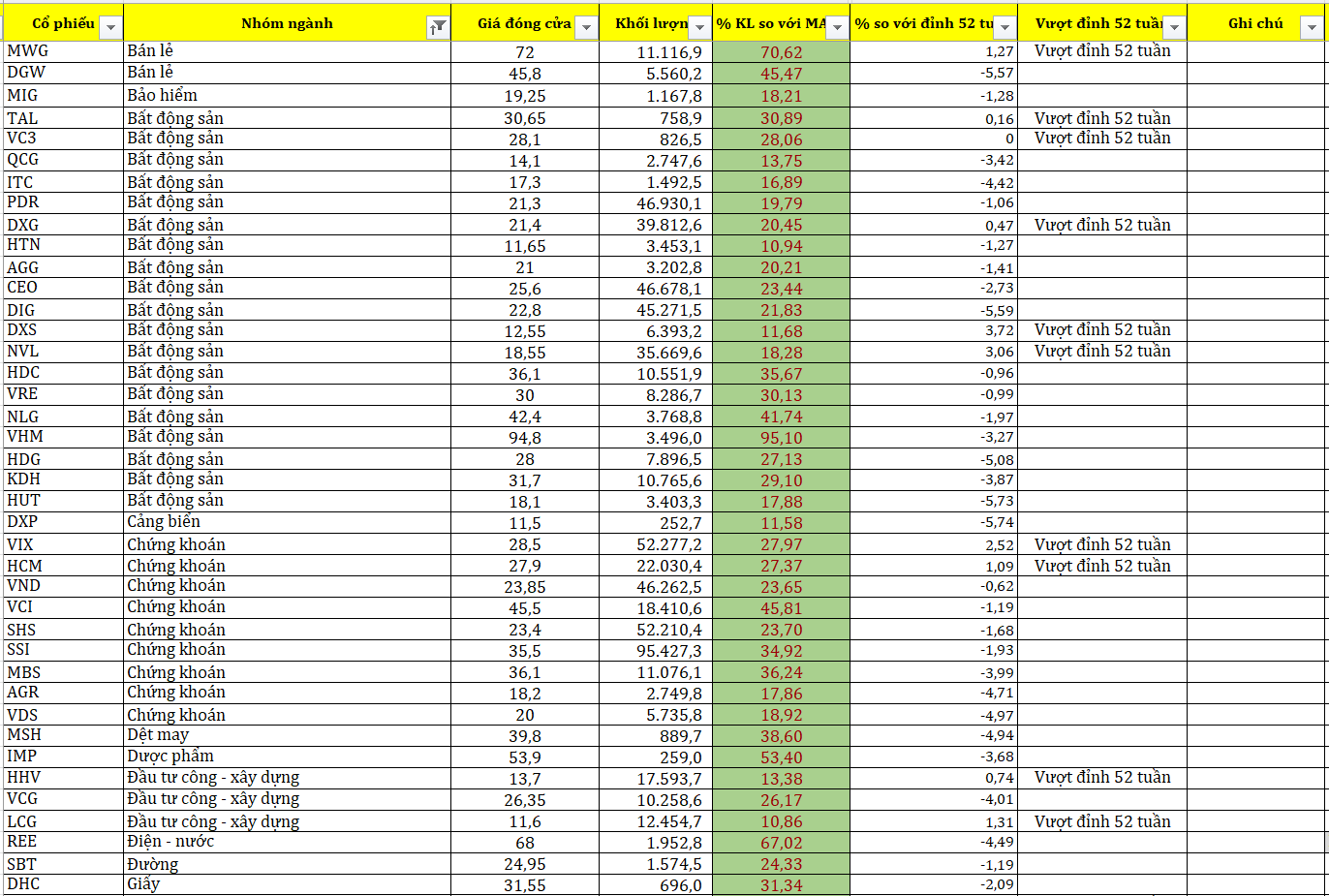This screenshot has width=1329, height=896.
Task: Click the HCM ticker cell
Action: pyautogui.click(x=63, y=566)
